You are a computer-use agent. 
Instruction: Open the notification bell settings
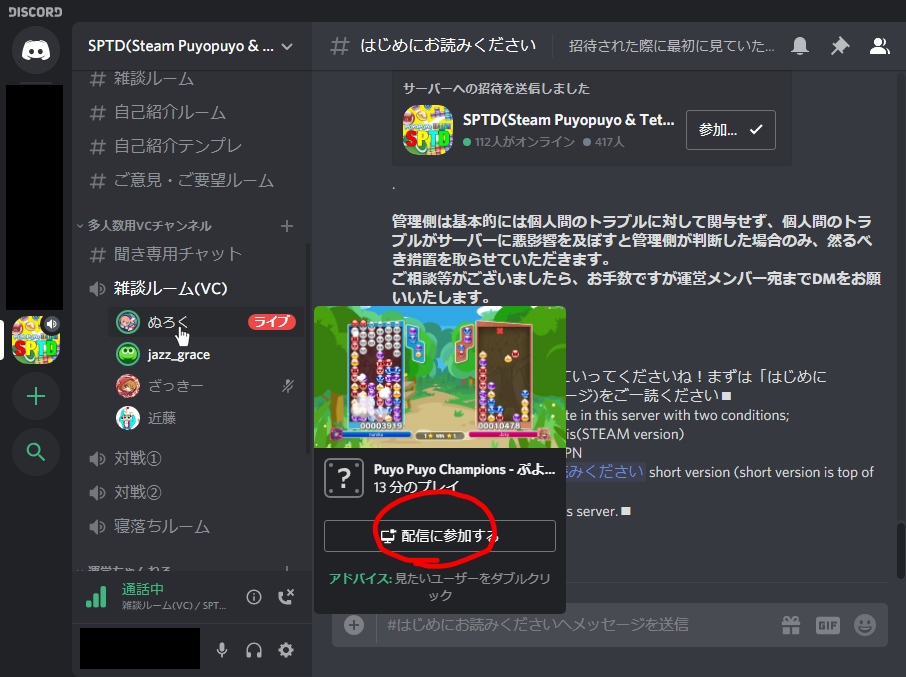point(800,46)
